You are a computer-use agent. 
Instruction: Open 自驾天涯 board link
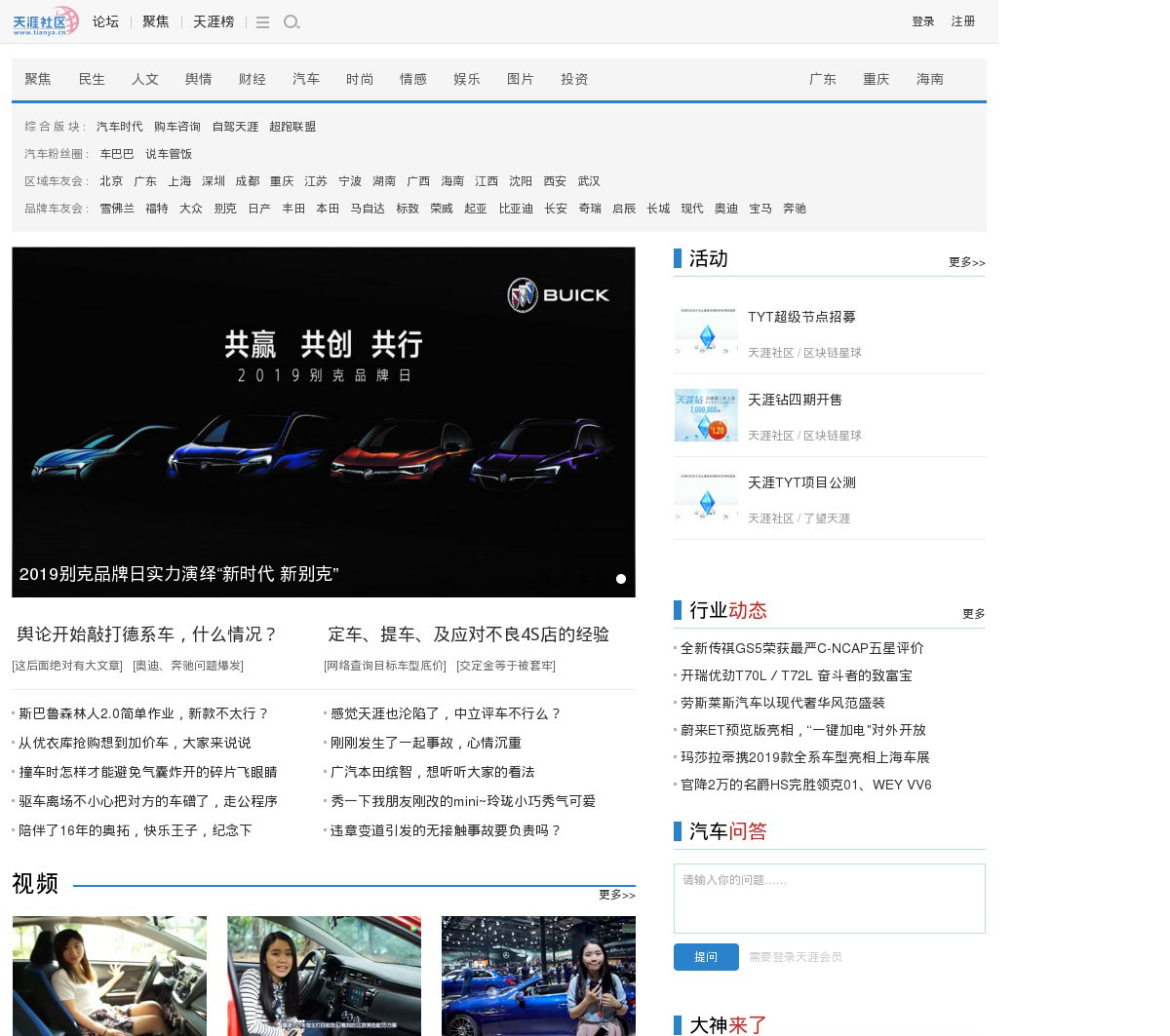click(x=235, y=127)
